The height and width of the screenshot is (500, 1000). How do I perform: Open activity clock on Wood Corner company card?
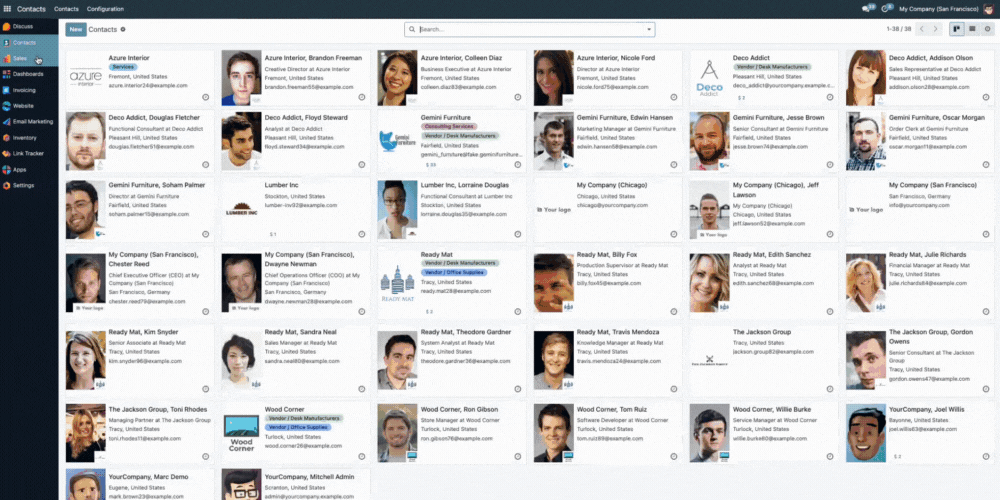click(x=362, y=457)
